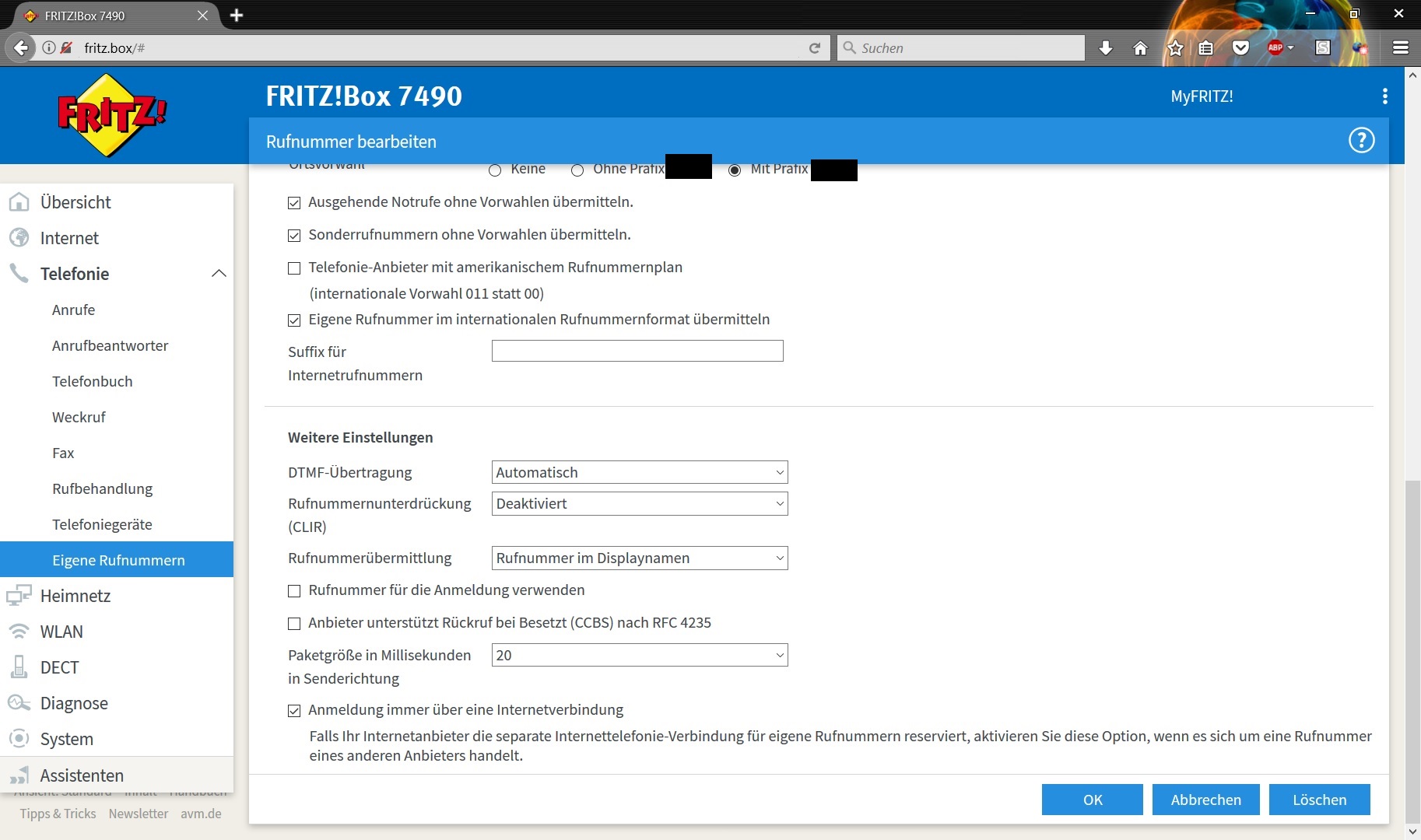Click the OK button
1421x840 pixels.
coord(1092,800)
